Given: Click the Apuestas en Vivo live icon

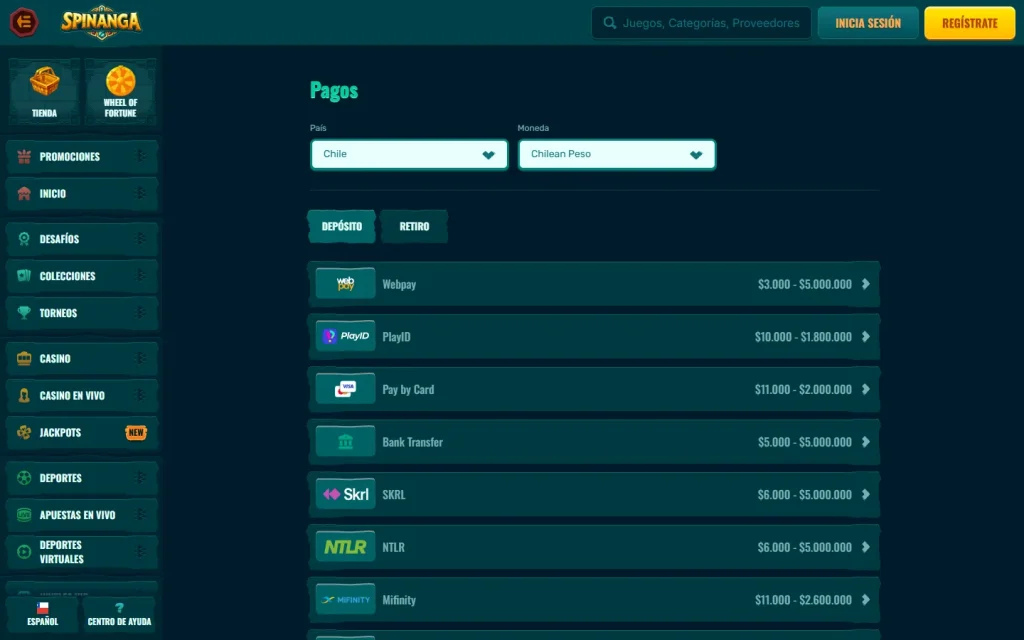Looking at the screenshot, I should click(x=24, y=515).
